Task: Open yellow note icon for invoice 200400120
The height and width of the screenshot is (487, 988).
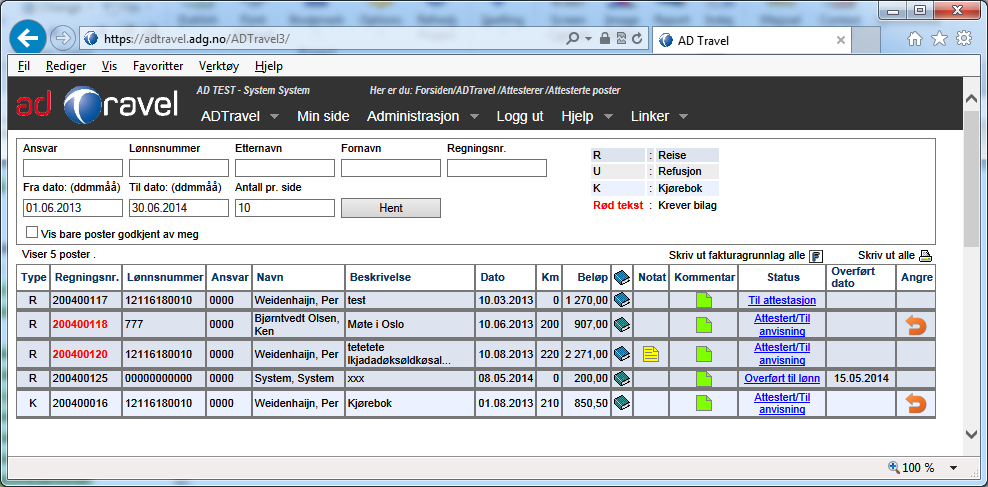Action: pos(651,353)
